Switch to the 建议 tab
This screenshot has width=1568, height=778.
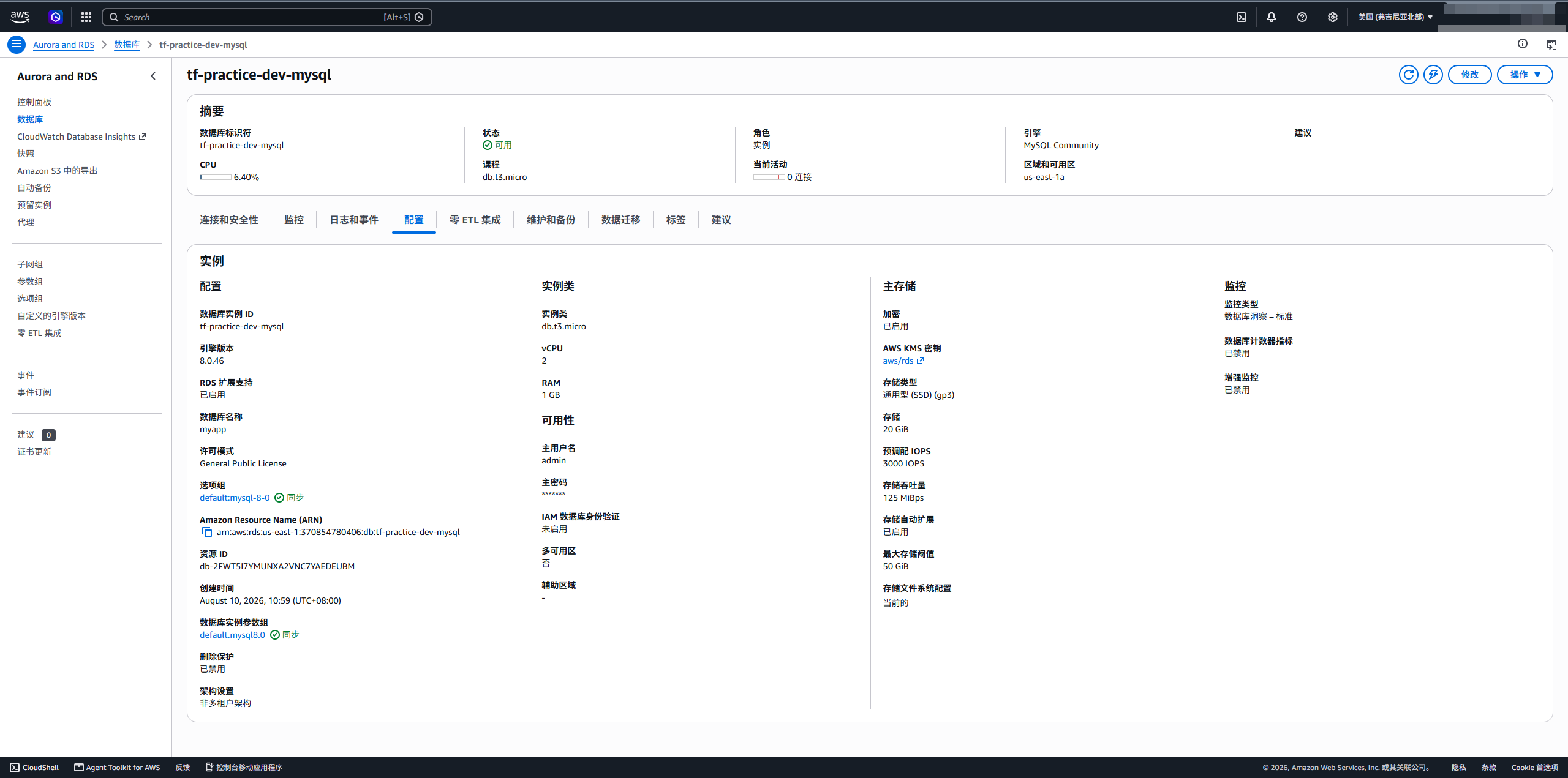pyautogui.click(x=722, y=220)
